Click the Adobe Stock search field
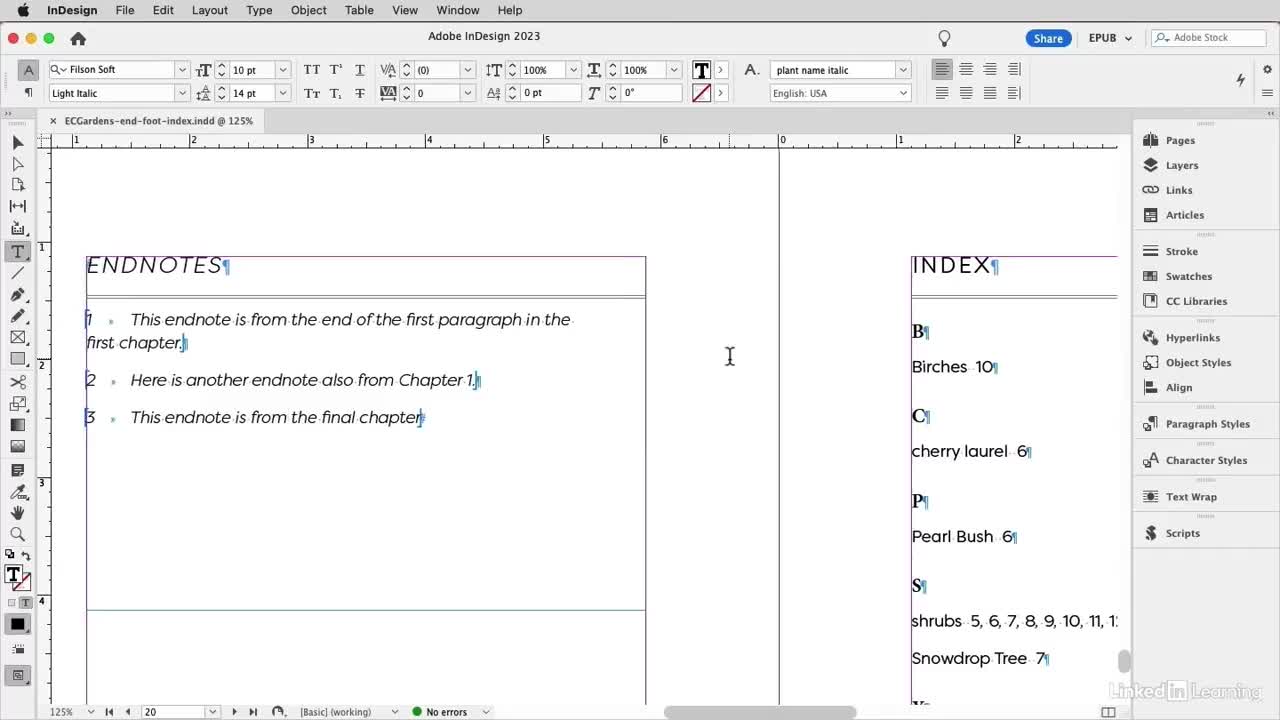Image resolution: width=1280 pixels, height=720 pixels. click(x=1210, y=38)
